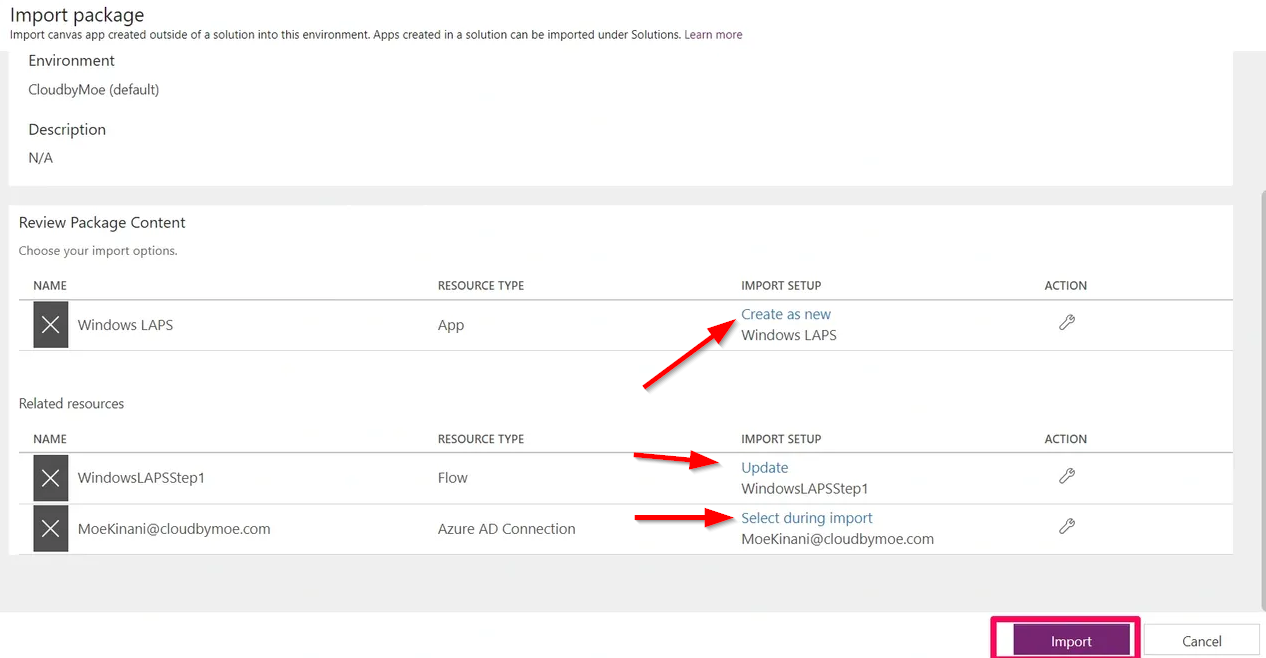
Task: Click the Import package page title
Action: coord(77,15)
